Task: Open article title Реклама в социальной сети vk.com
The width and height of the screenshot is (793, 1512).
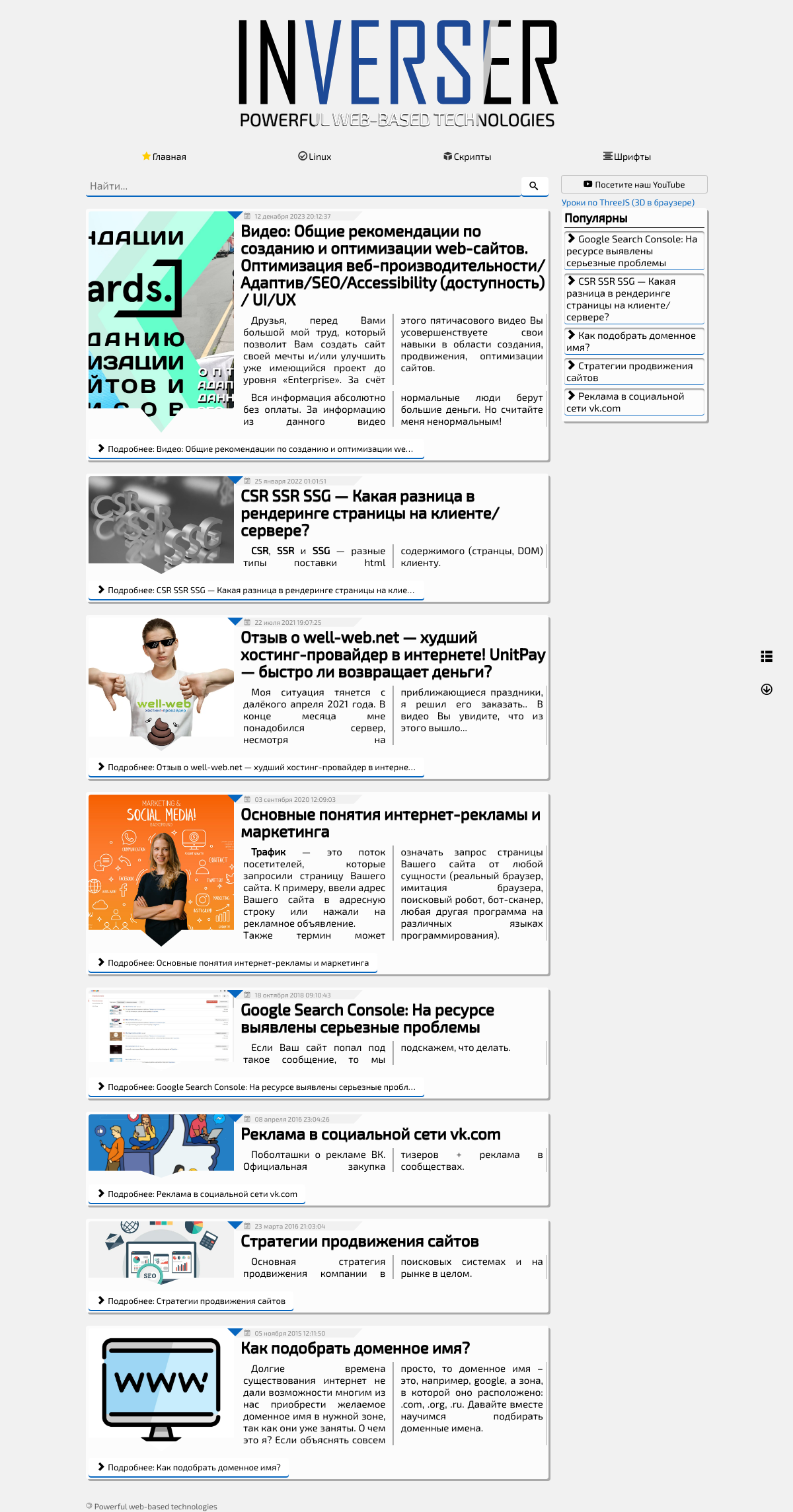Action: tap(371, 1134)
